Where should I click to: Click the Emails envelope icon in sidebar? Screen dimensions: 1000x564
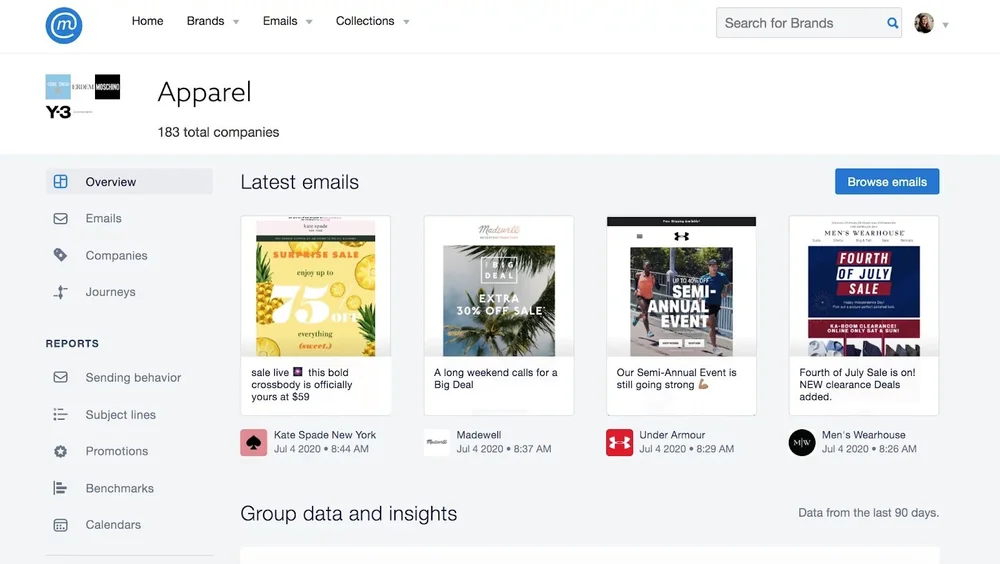[x=61, y=218]
